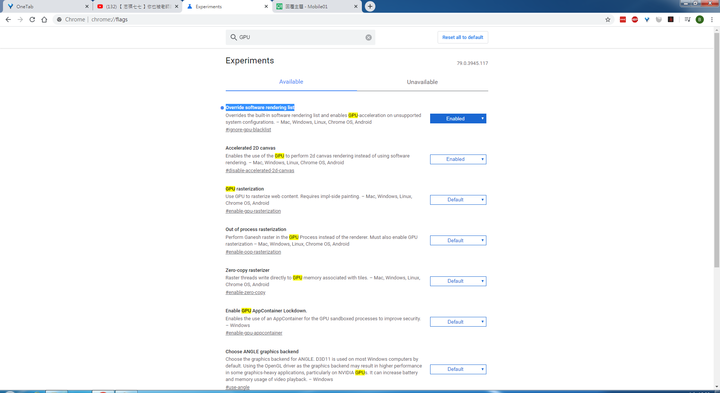Follow the #ignore-gpu-blacklist link

tap(248, 130)
